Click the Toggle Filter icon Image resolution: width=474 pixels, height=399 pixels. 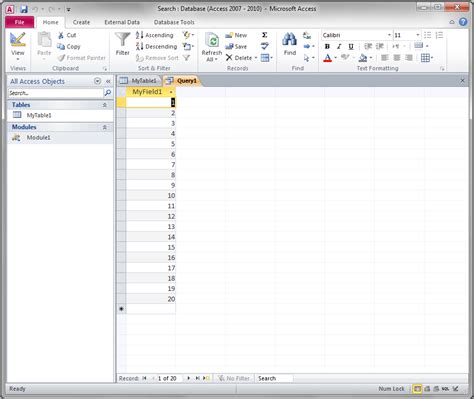click(187, 58)
